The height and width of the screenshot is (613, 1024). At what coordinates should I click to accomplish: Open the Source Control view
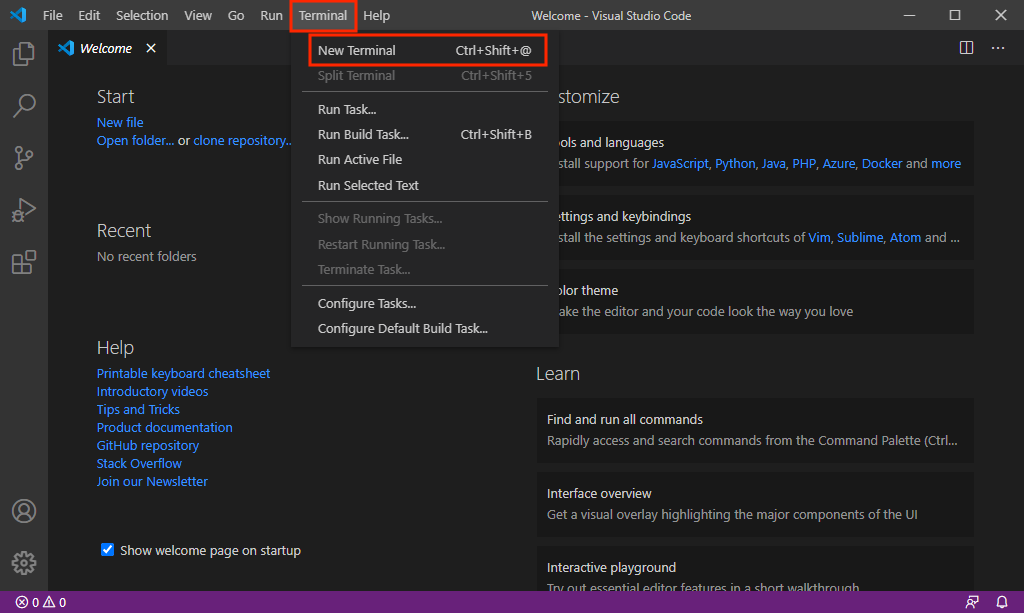pos(24,158)
